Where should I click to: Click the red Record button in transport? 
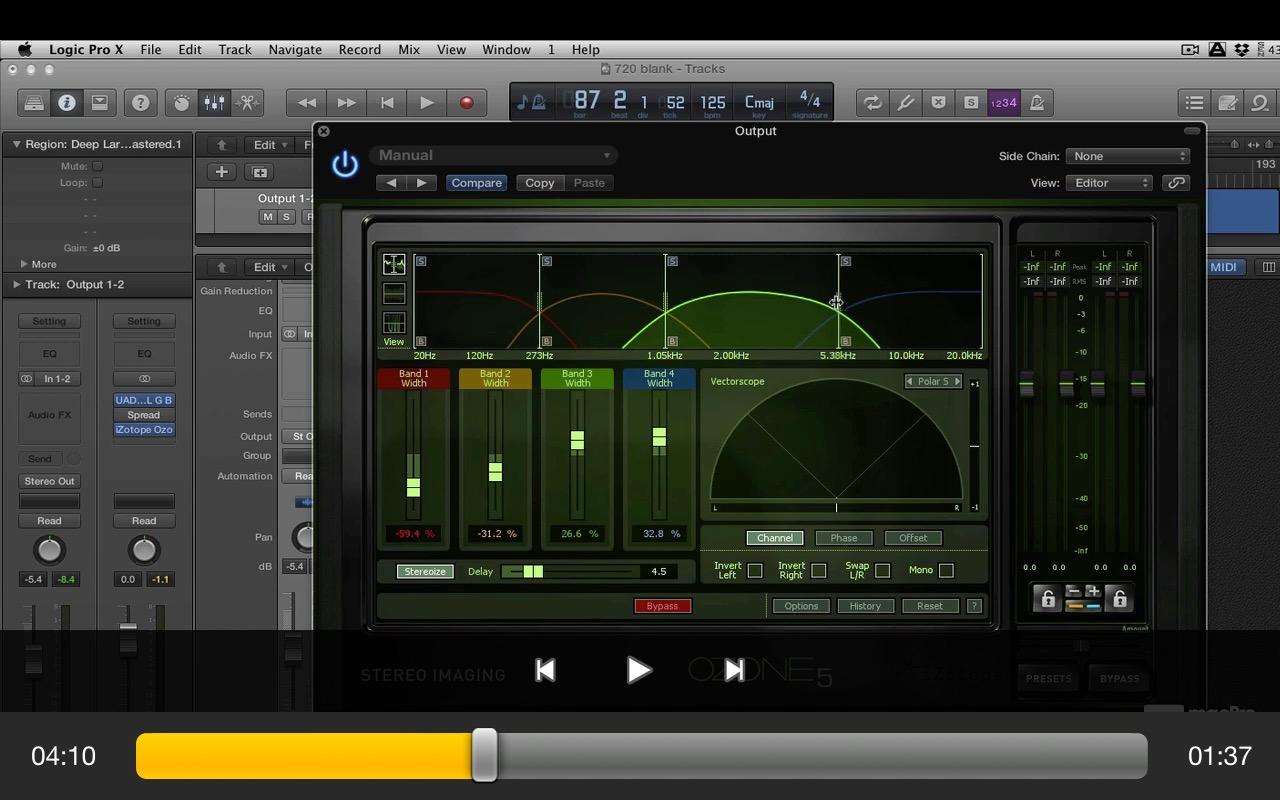click(466, 103)
